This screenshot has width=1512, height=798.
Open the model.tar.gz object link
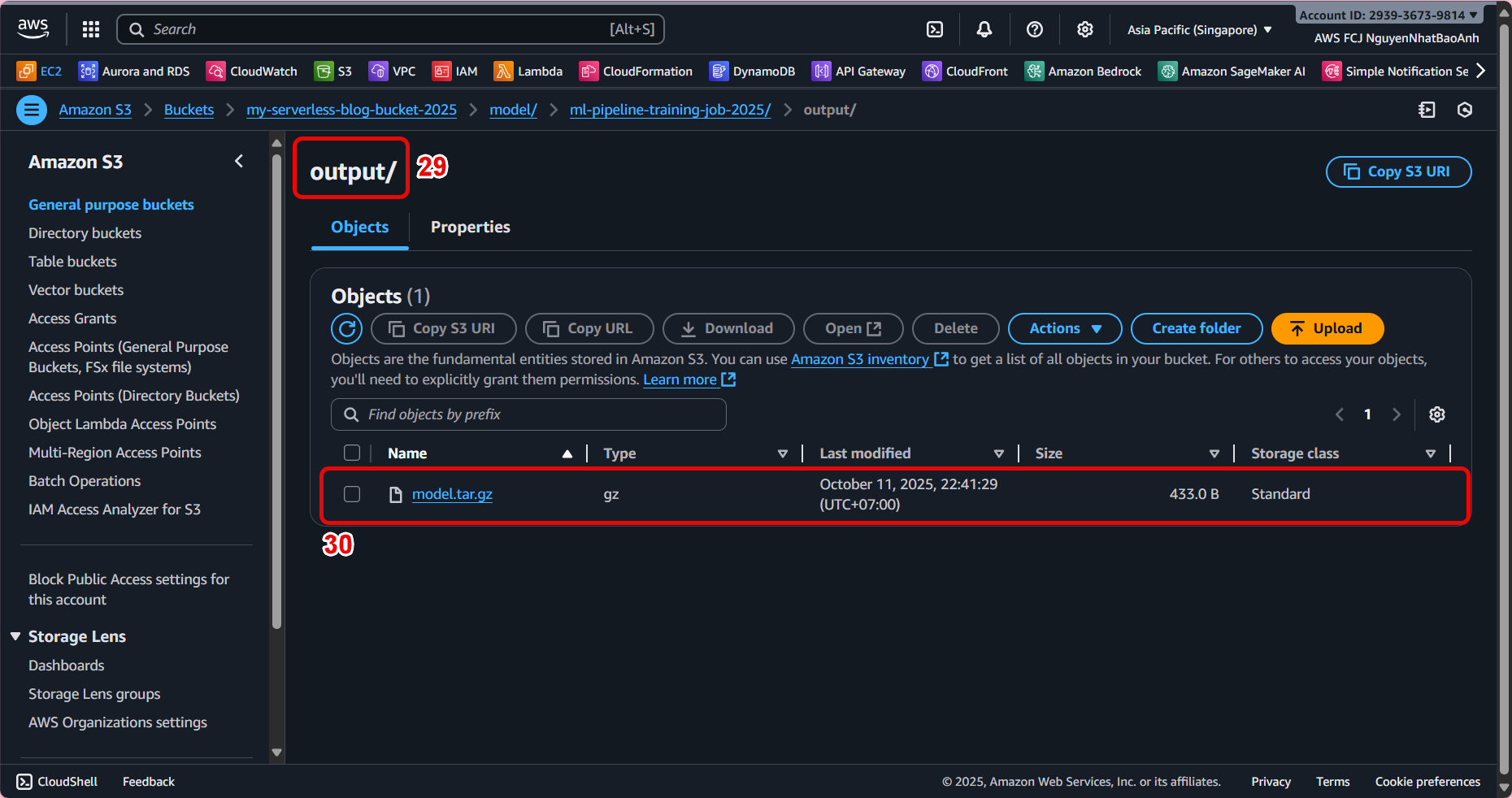pyautogui.click(x=452, y=494)
